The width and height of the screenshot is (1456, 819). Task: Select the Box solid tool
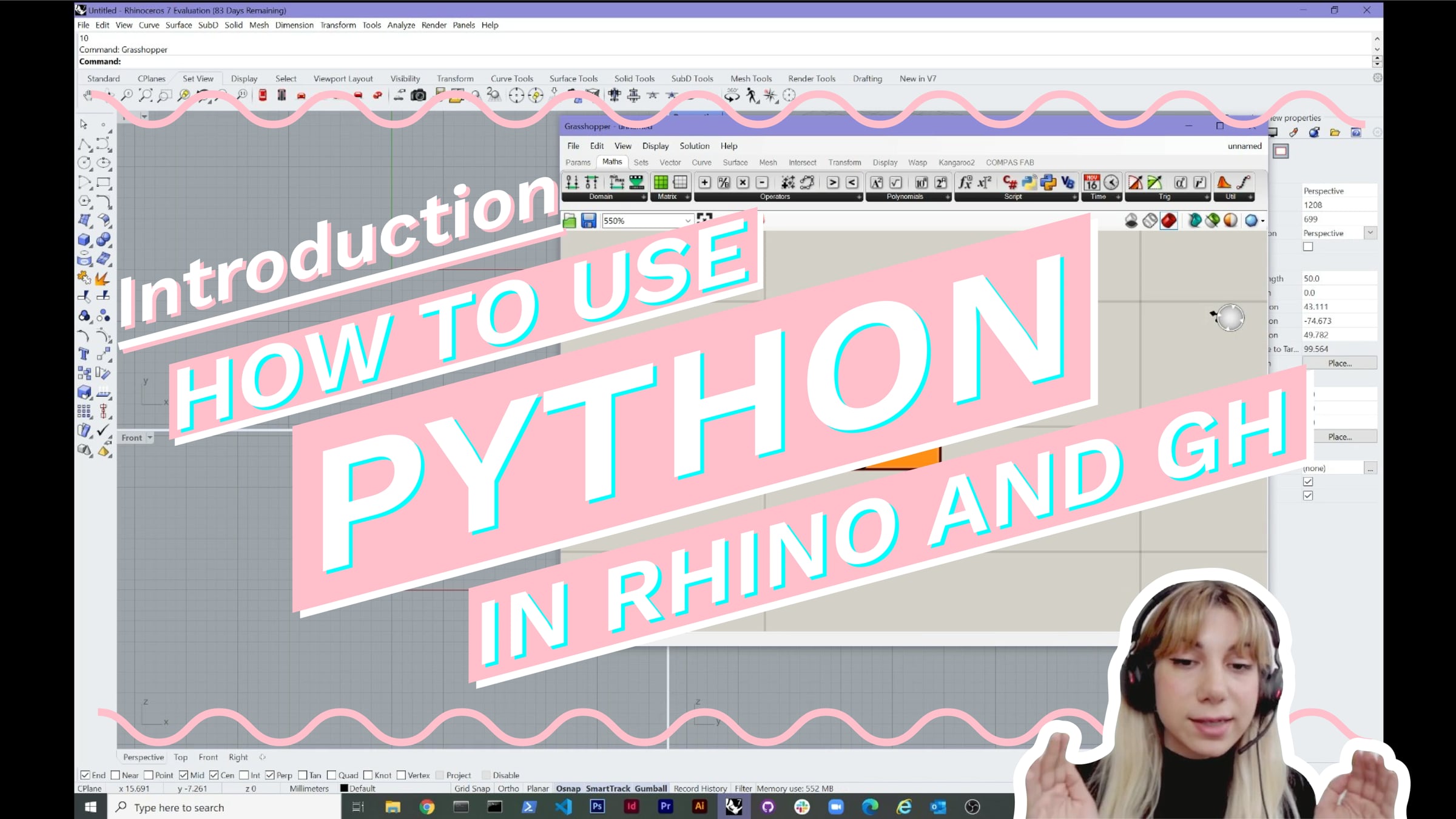[84, 240]
